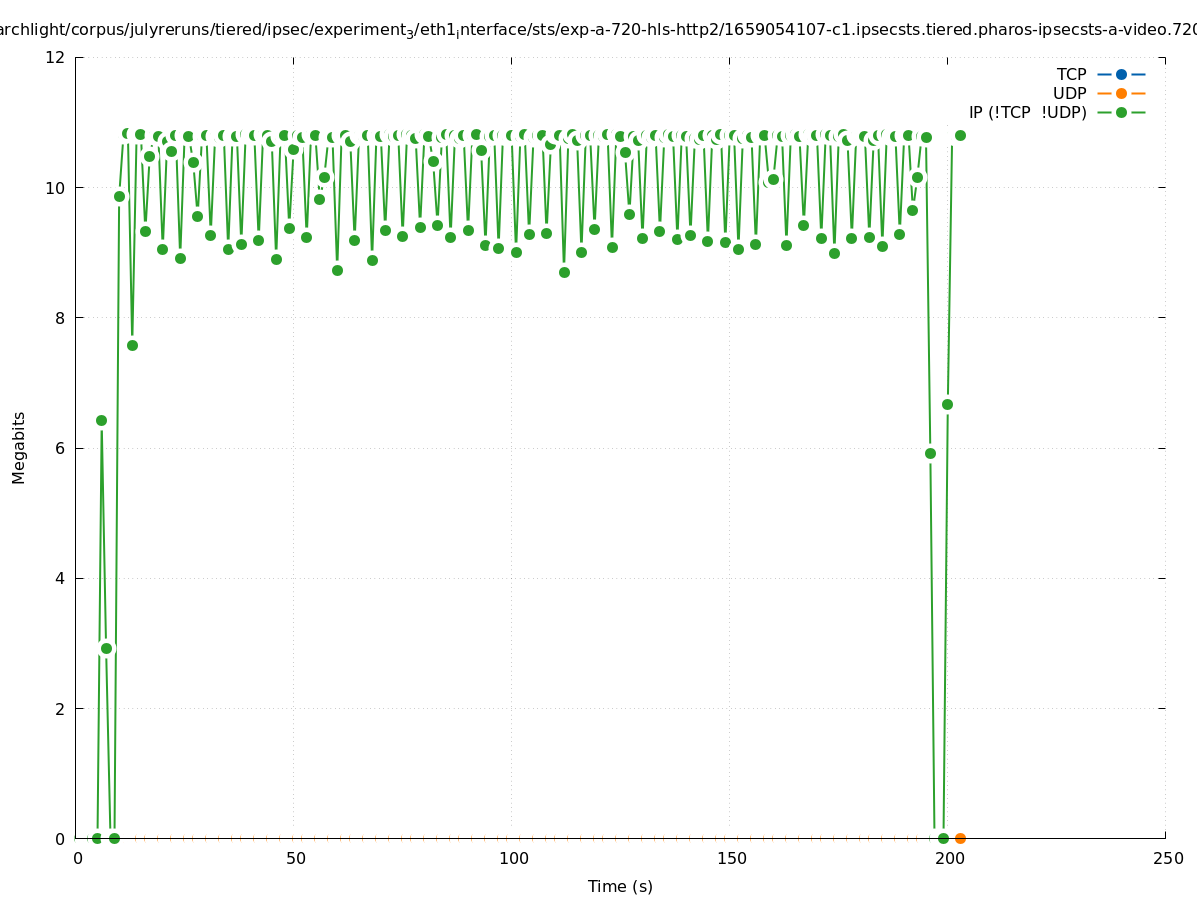Click the orange UDP legend marker
The width and height of the screenshot is (1197, 900).
(1121, 93)
